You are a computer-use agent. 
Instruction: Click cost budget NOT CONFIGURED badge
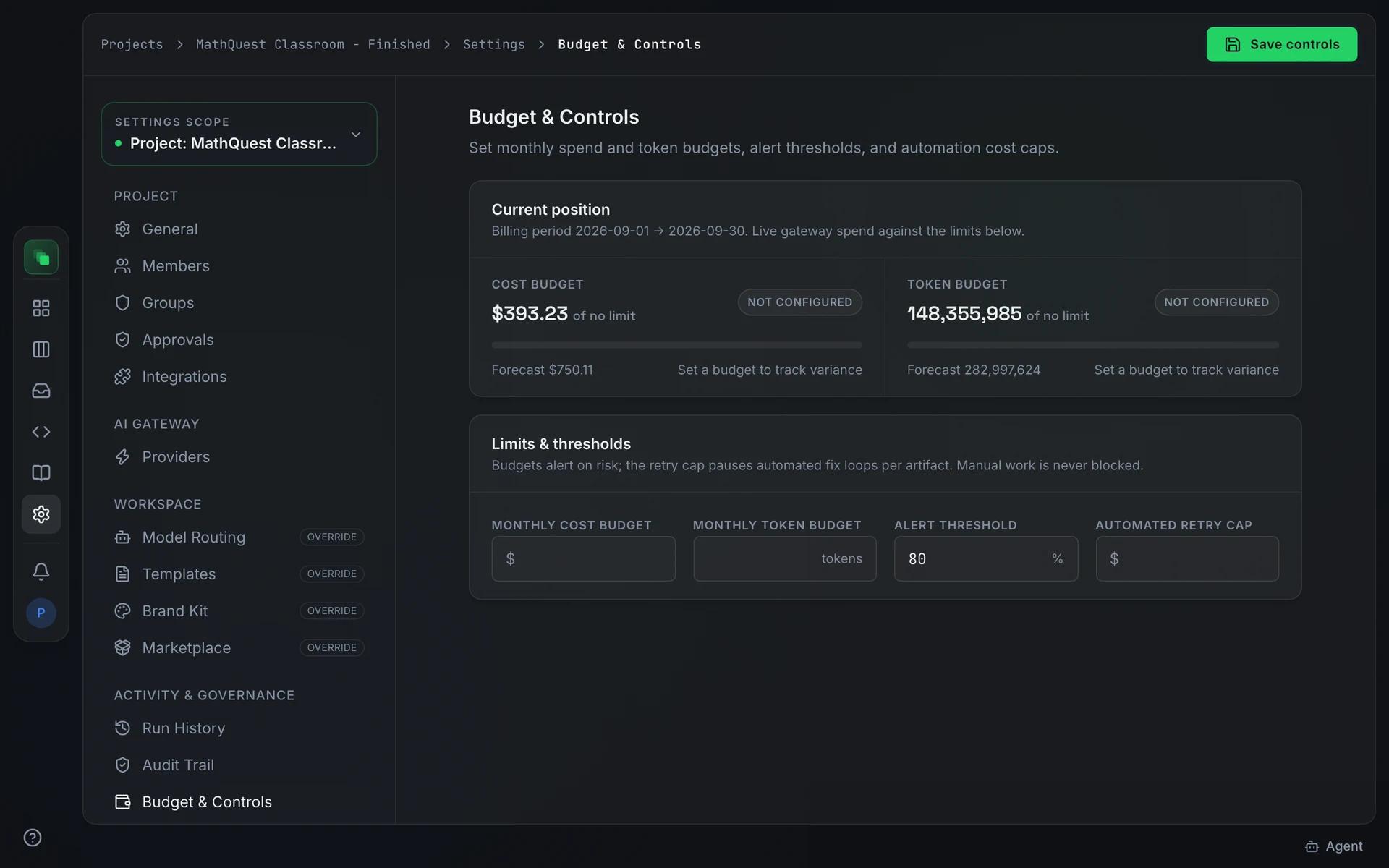(799, 302)
